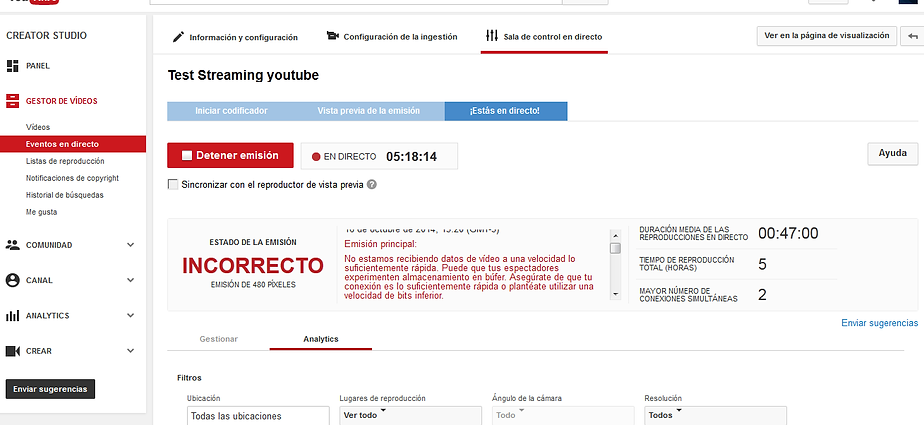The height and width of the screenshot is (425, 924).
Task: Click the status message scrollbar thumb
Action: tap(615, 248)
